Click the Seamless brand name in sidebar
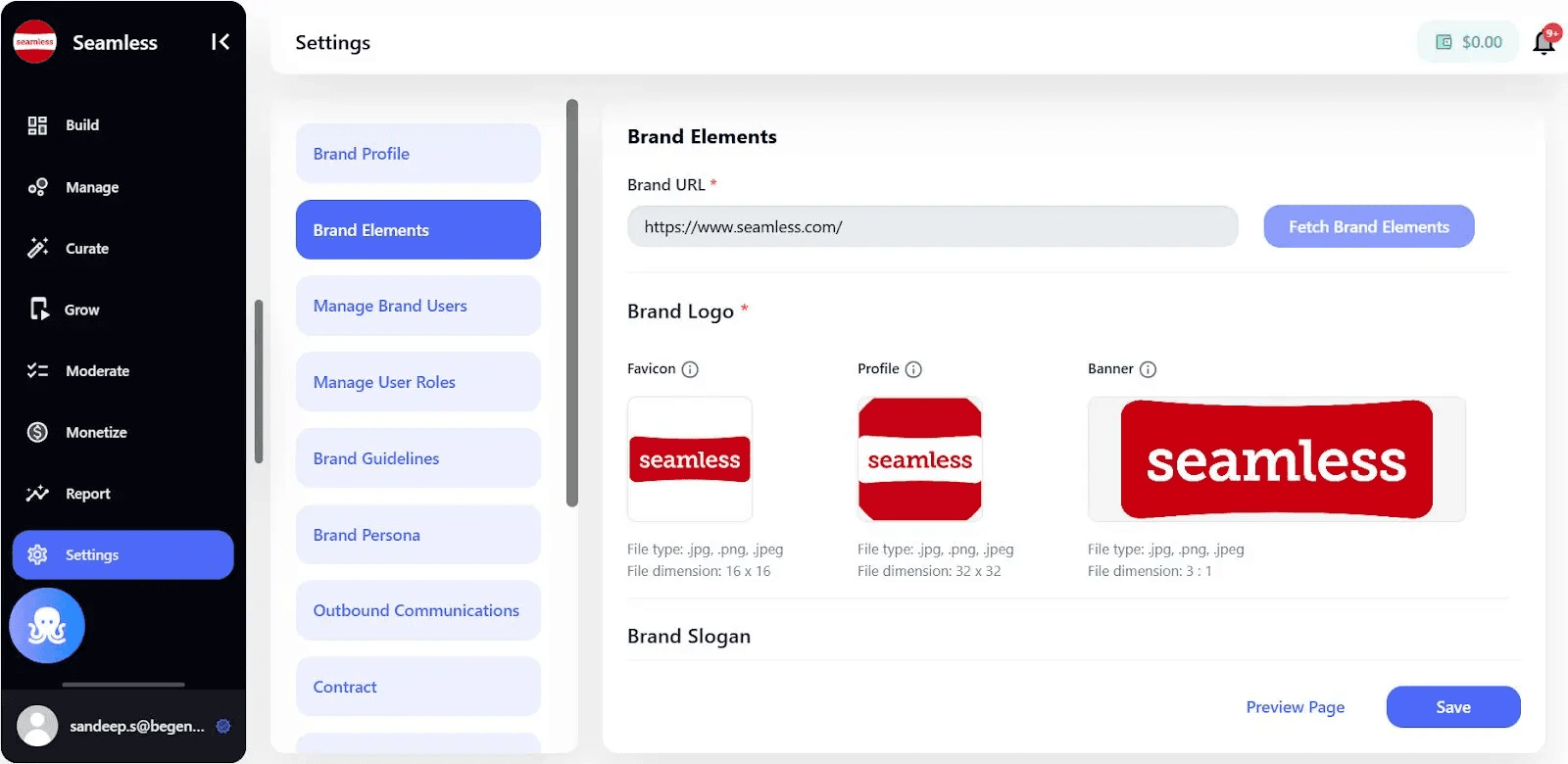 coord(115,42)
